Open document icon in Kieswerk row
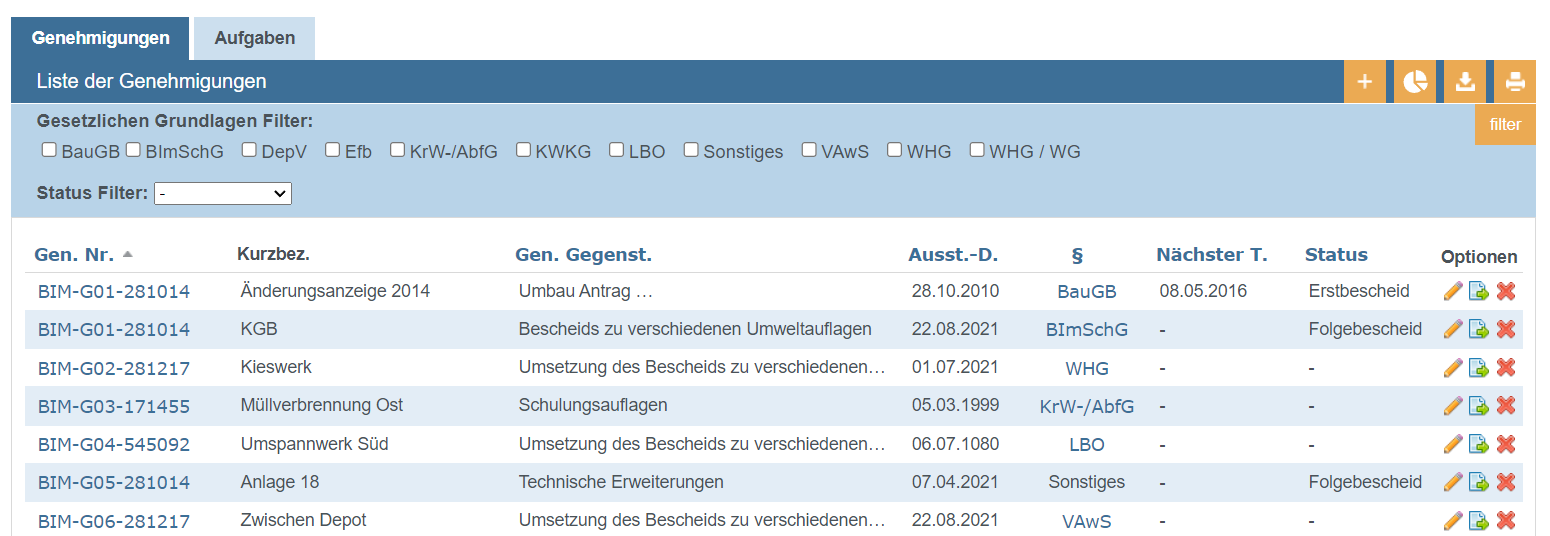The height and width of the screenshot is (536, 1550). coord(1479,368)
